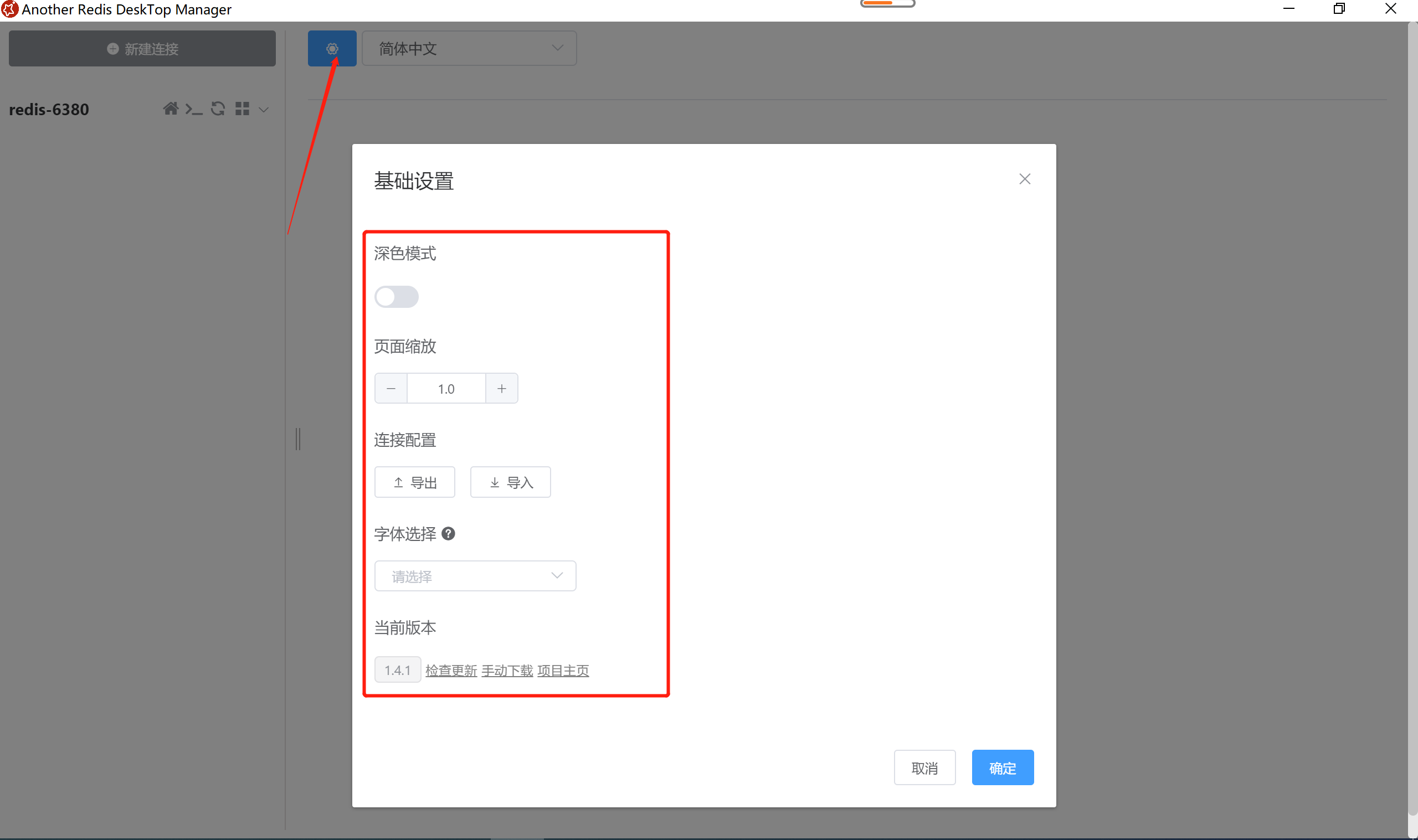Click the 导入 import button

pyautogui.click(x=511, y=482)
